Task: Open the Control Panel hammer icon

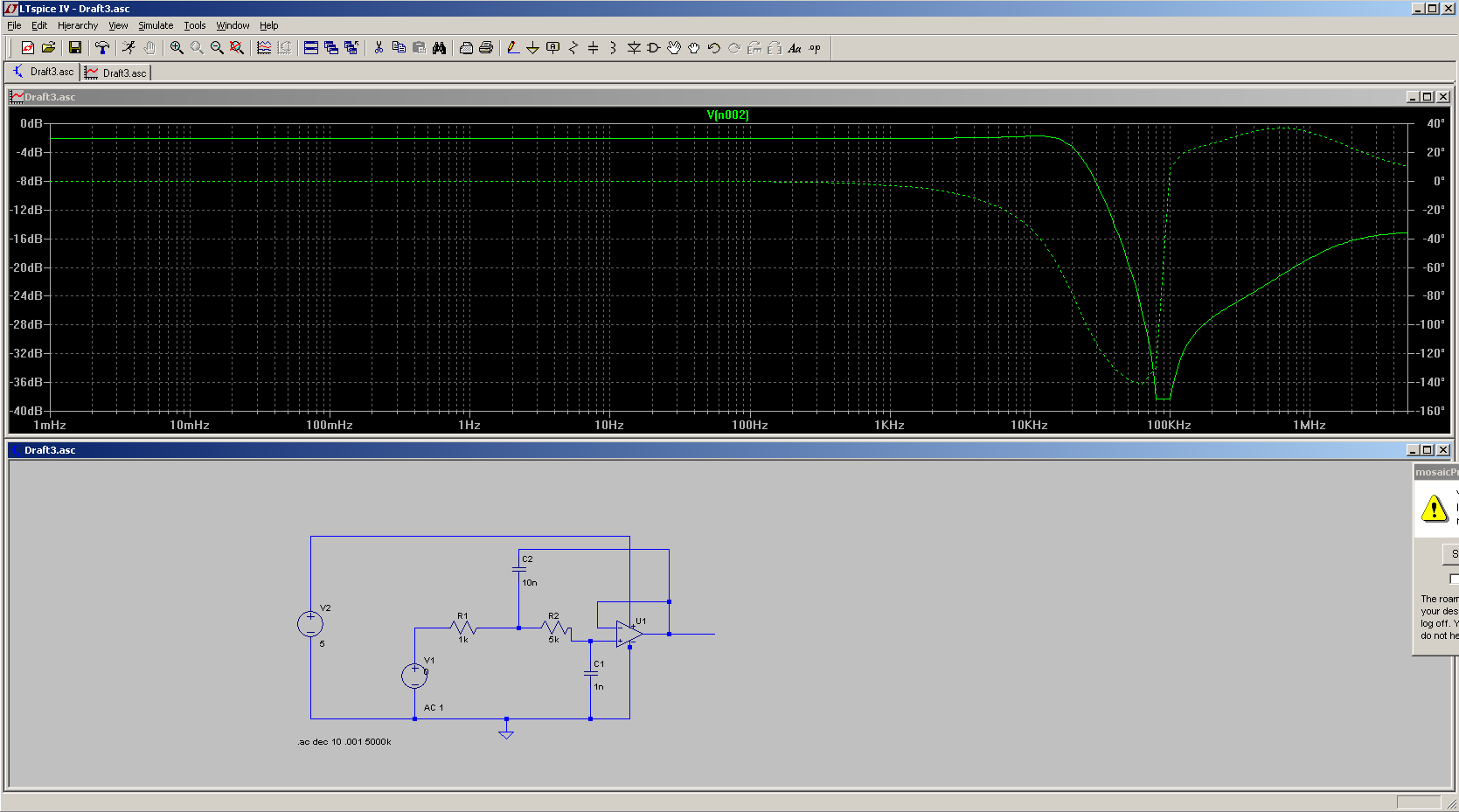Action: (102, 48)
